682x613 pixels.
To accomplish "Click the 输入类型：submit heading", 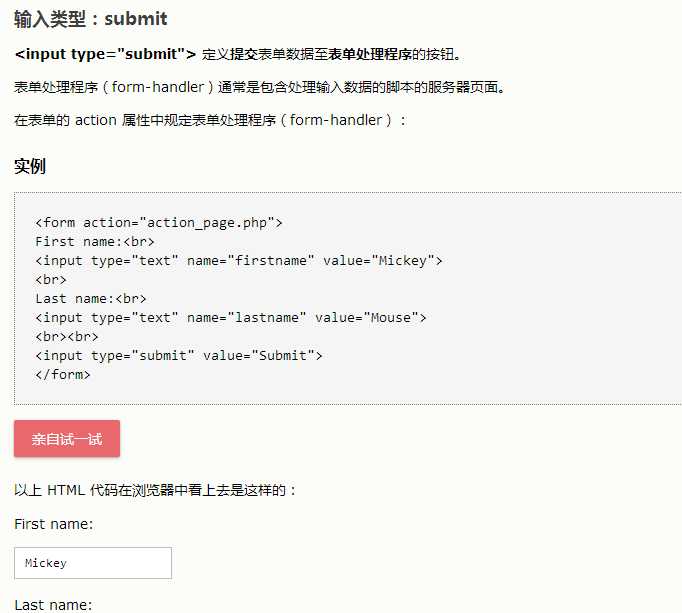I will tap(91, 19).
